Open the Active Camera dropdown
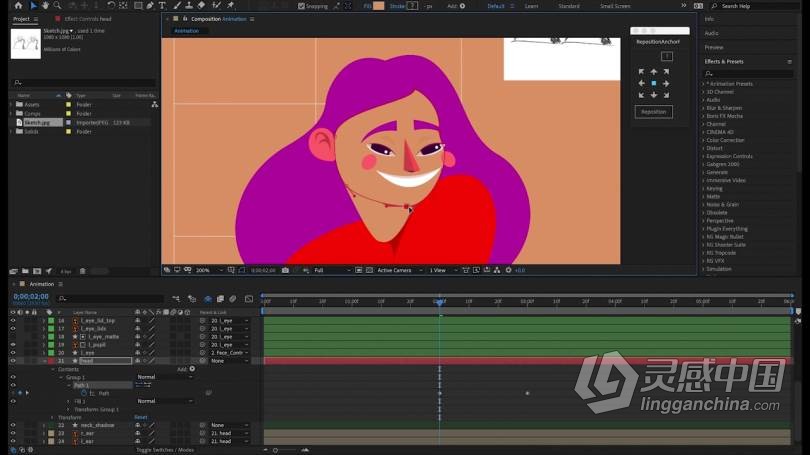This screenshot has height=455, width=810. [399, 270]
